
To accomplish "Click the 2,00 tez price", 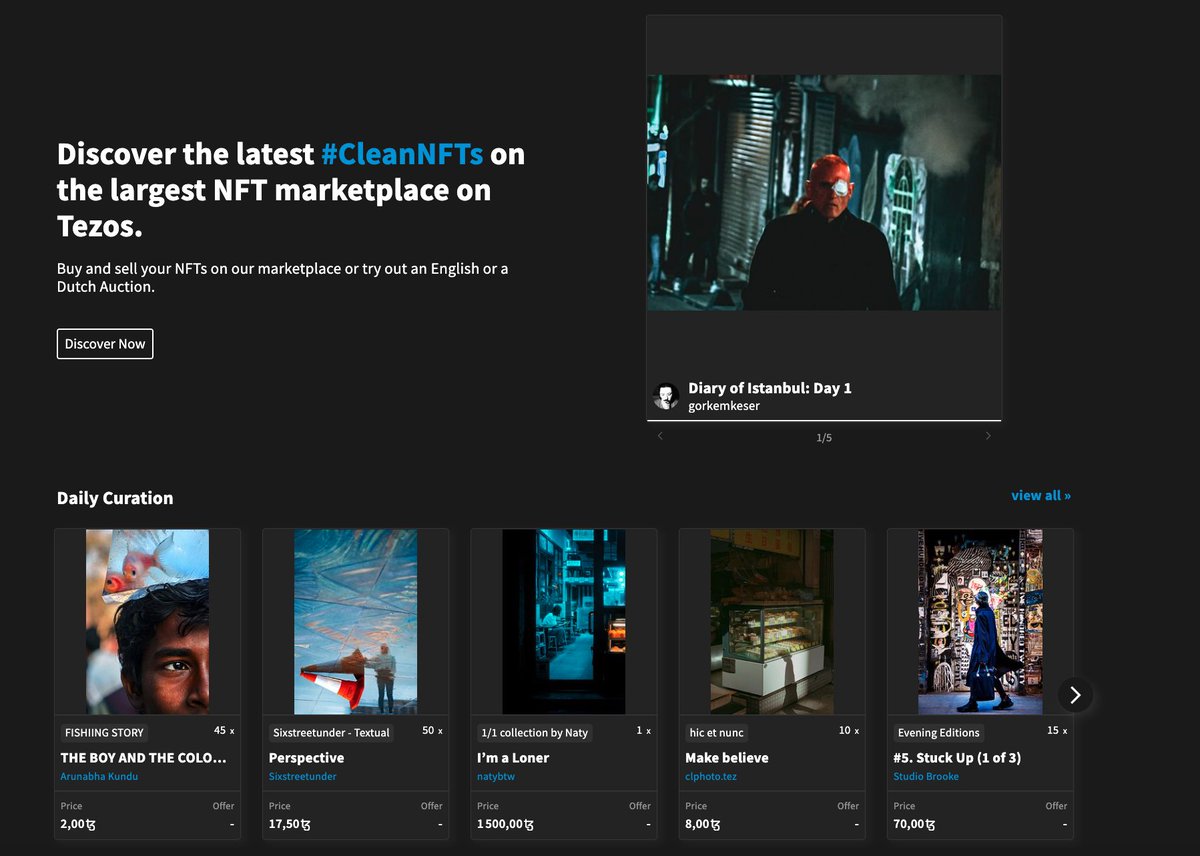I will (x=78, y=825).
